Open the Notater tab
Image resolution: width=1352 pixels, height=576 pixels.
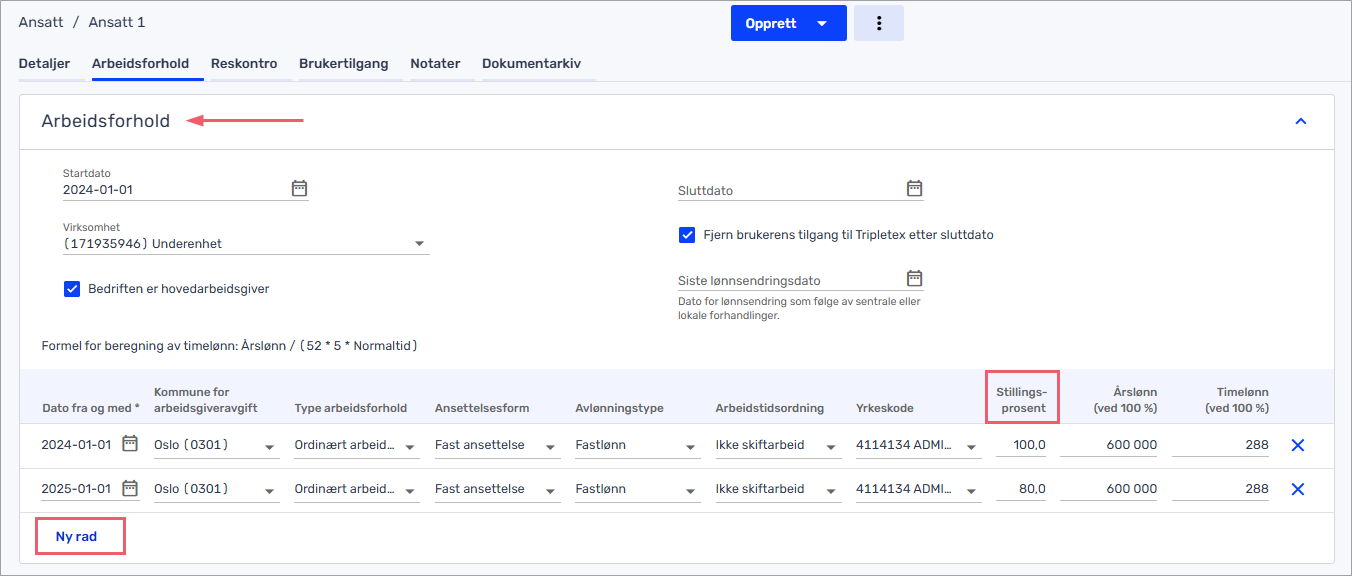click(x=435, y=63)
